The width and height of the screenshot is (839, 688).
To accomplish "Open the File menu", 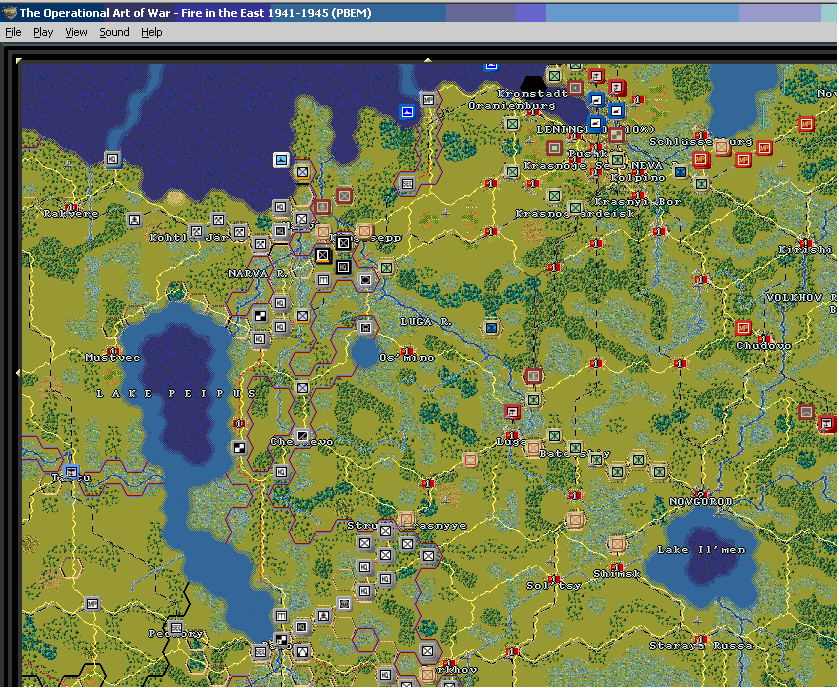I will coord(13,33).
